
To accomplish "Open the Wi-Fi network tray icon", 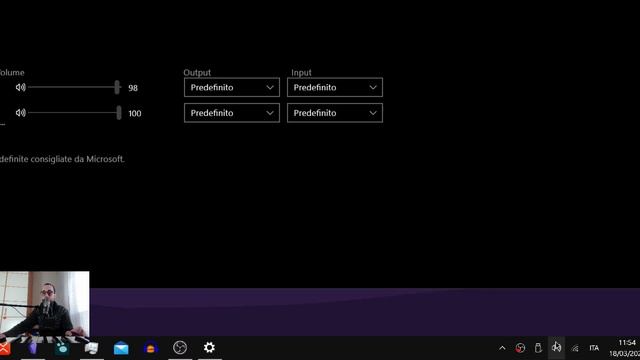I will click(575, 348).
